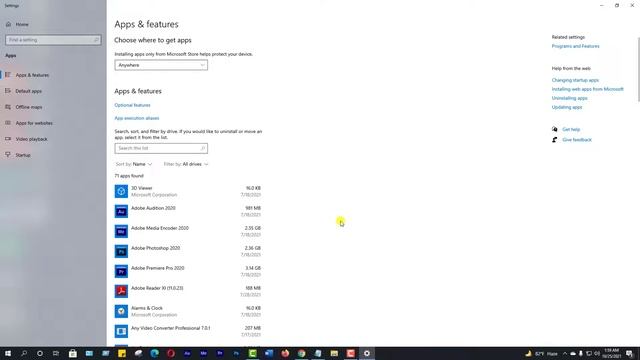Click the Settings window vertical scrollbar
The image size is (640, 360).
638,69
